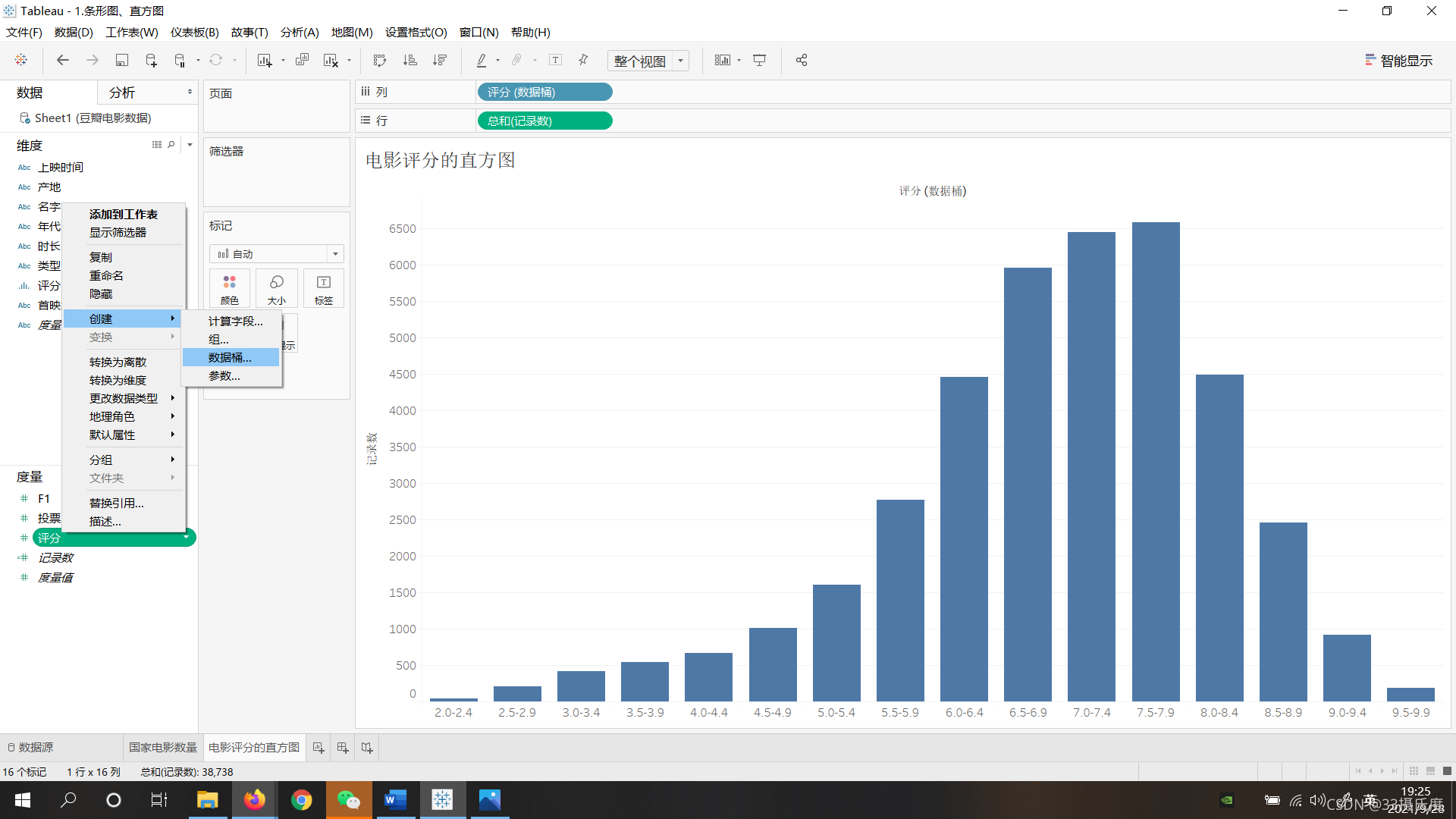Image resolution: width=1456 pixels, height=819 pixels.
Task: Click the new data source icon
Action: click(151, 61)
